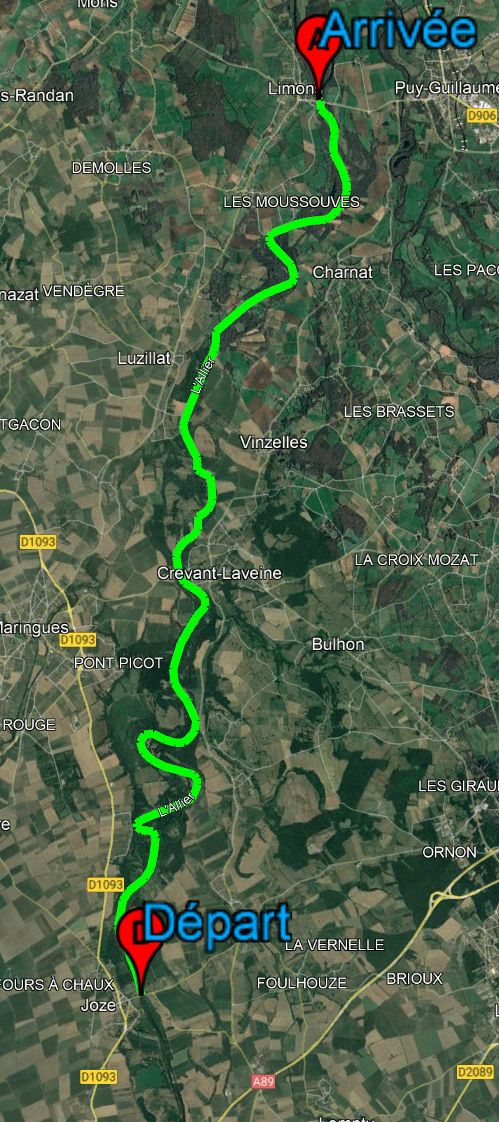Click the Luzillat town label

click(x=145, y=358)
